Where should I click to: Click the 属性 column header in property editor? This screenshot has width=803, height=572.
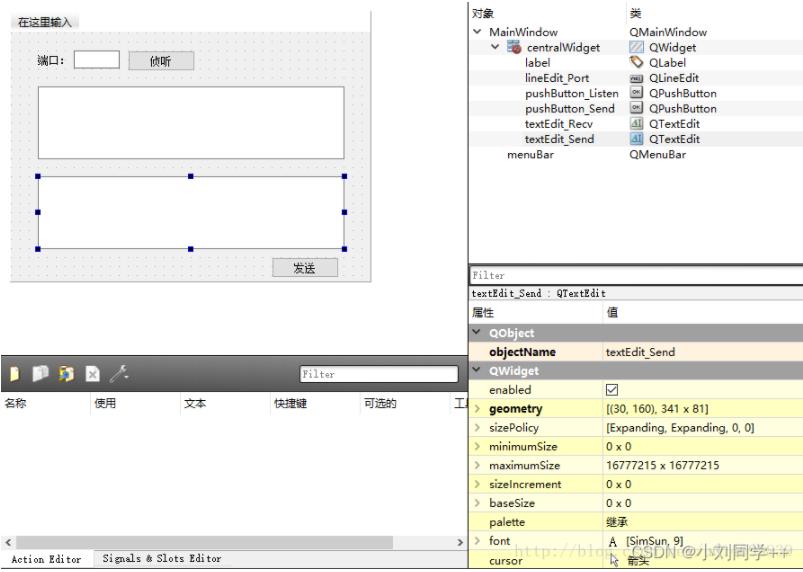pyautogui.click(x=482, y=312)
